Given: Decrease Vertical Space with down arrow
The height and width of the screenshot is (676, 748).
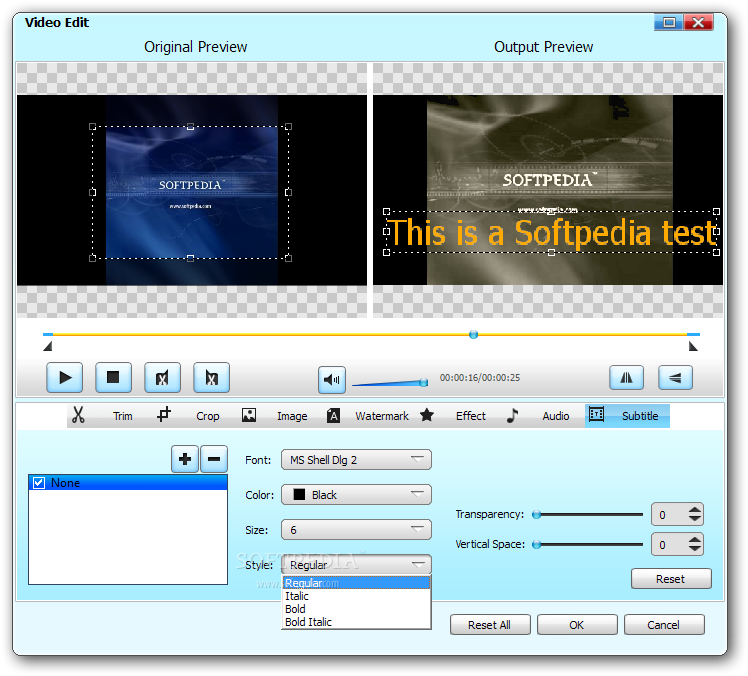Looking at the screenshot, I should (x=695, y=549).
